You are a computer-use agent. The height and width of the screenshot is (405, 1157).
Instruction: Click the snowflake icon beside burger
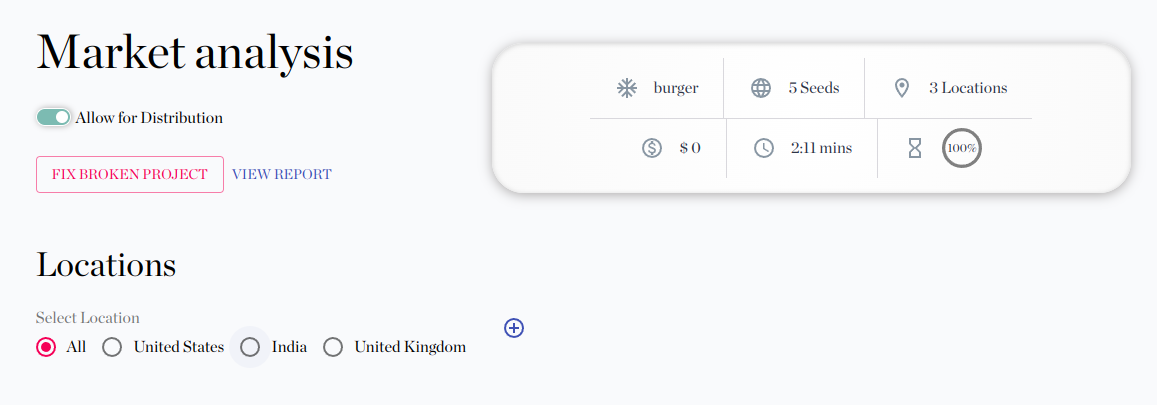[x=626, y=89]
